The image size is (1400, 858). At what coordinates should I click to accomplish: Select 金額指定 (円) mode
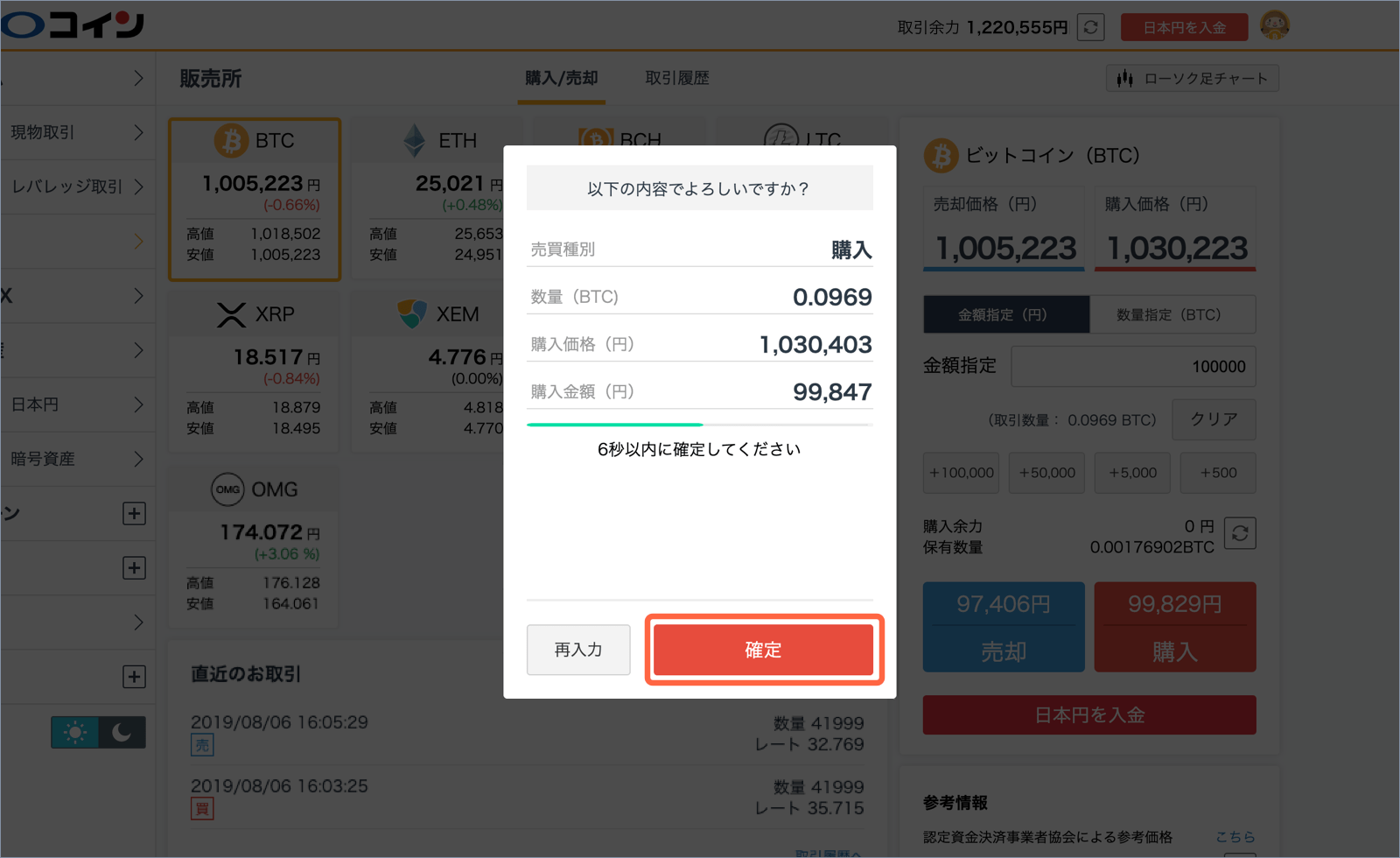[1006, 314]
